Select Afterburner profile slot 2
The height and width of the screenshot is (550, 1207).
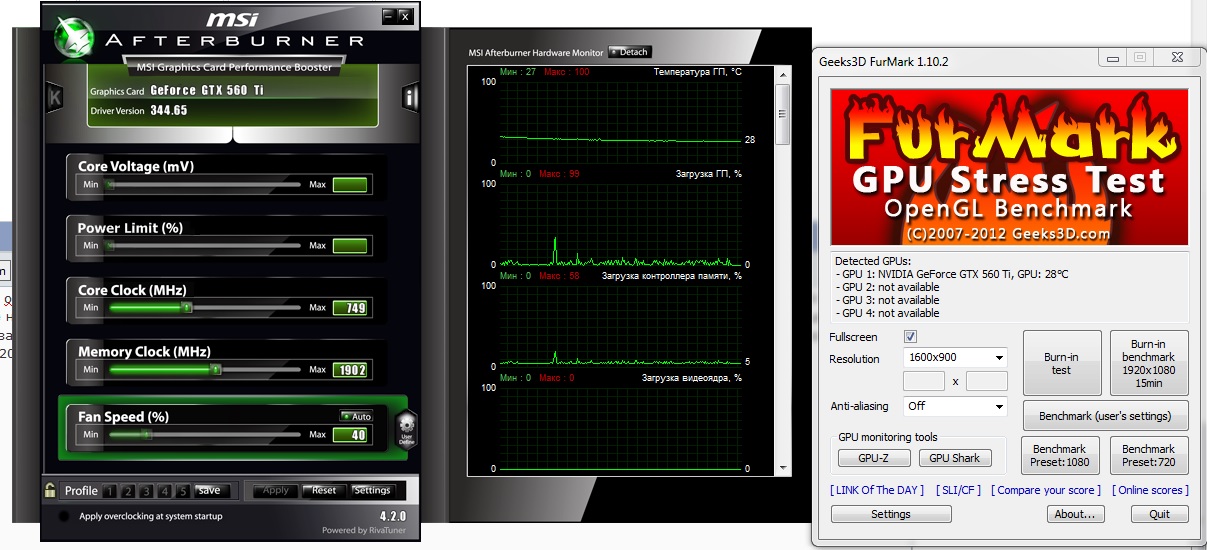coord(128,491)
